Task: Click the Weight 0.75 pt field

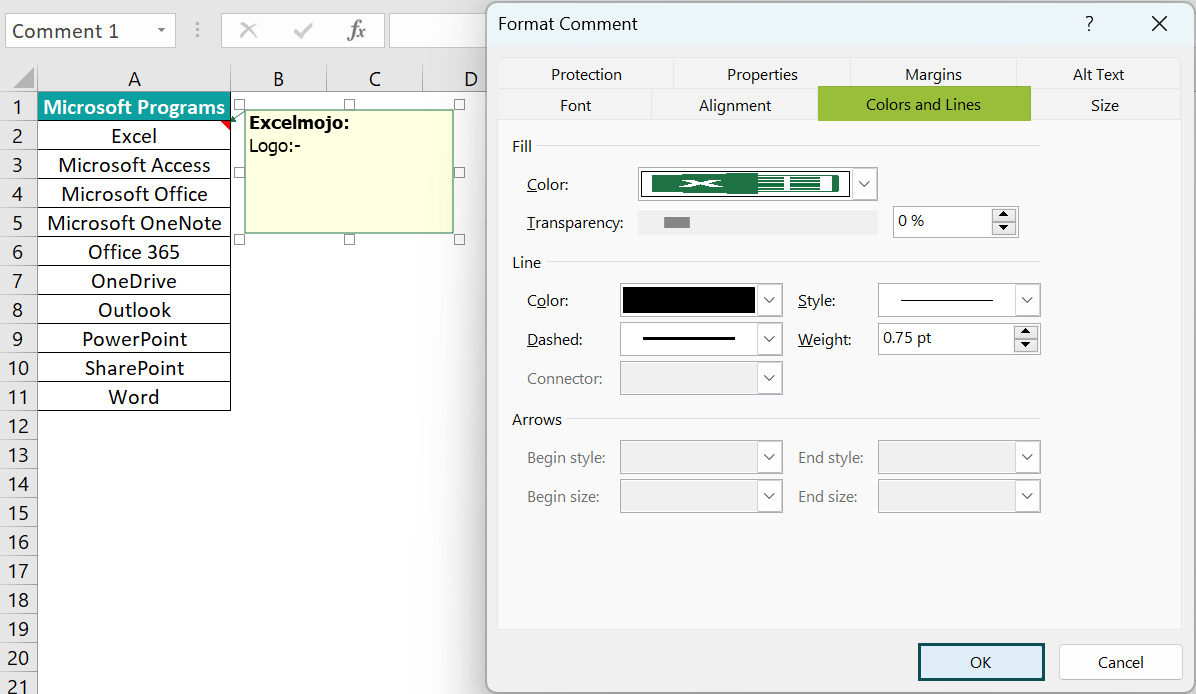Action: tap(946, 339)
